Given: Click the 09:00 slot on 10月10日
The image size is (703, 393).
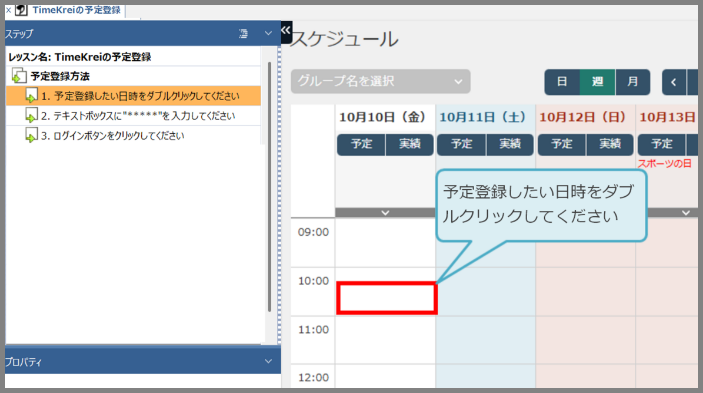Looking at the screenshot, I should [386, 243].
